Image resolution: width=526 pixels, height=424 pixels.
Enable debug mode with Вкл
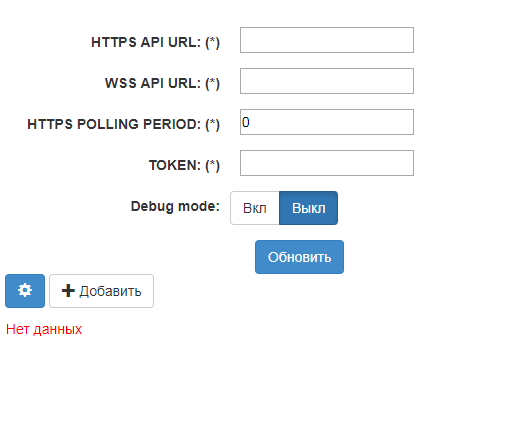point(255,208)
